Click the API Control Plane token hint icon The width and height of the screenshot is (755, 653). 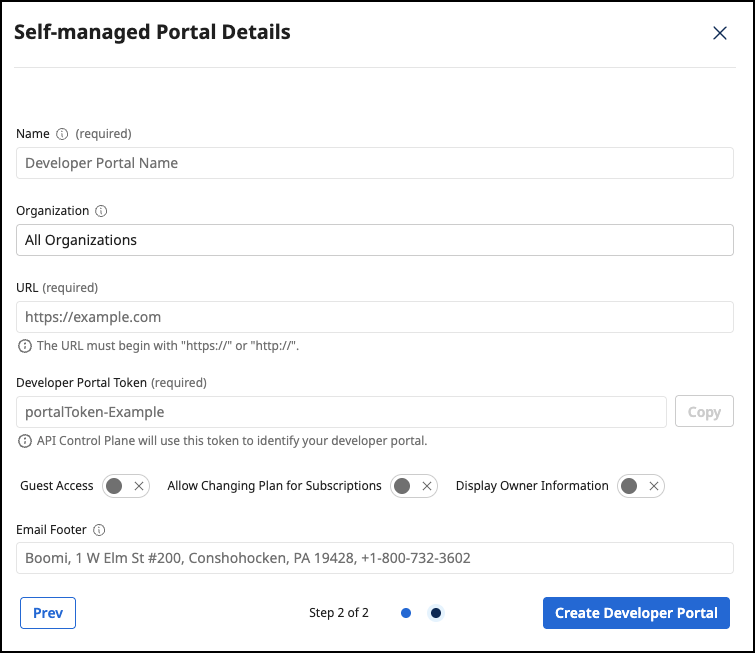point(24,441)
